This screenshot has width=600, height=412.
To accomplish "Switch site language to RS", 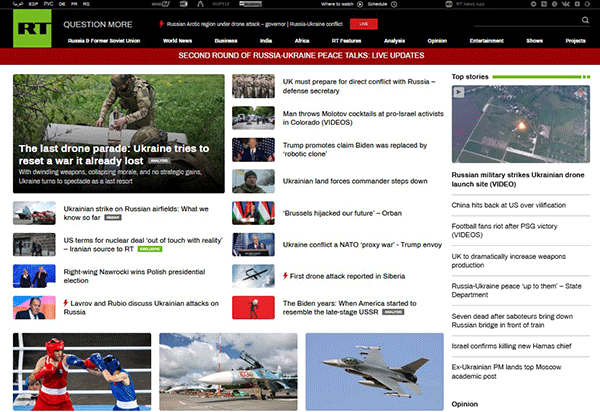I will point(86,4).
